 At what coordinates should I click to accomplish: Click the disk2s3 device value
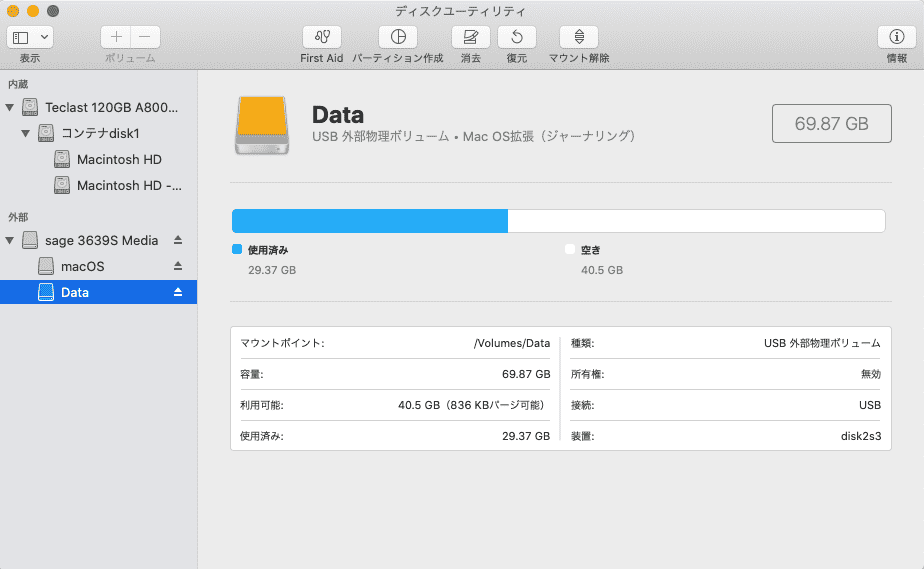[861, 436]
